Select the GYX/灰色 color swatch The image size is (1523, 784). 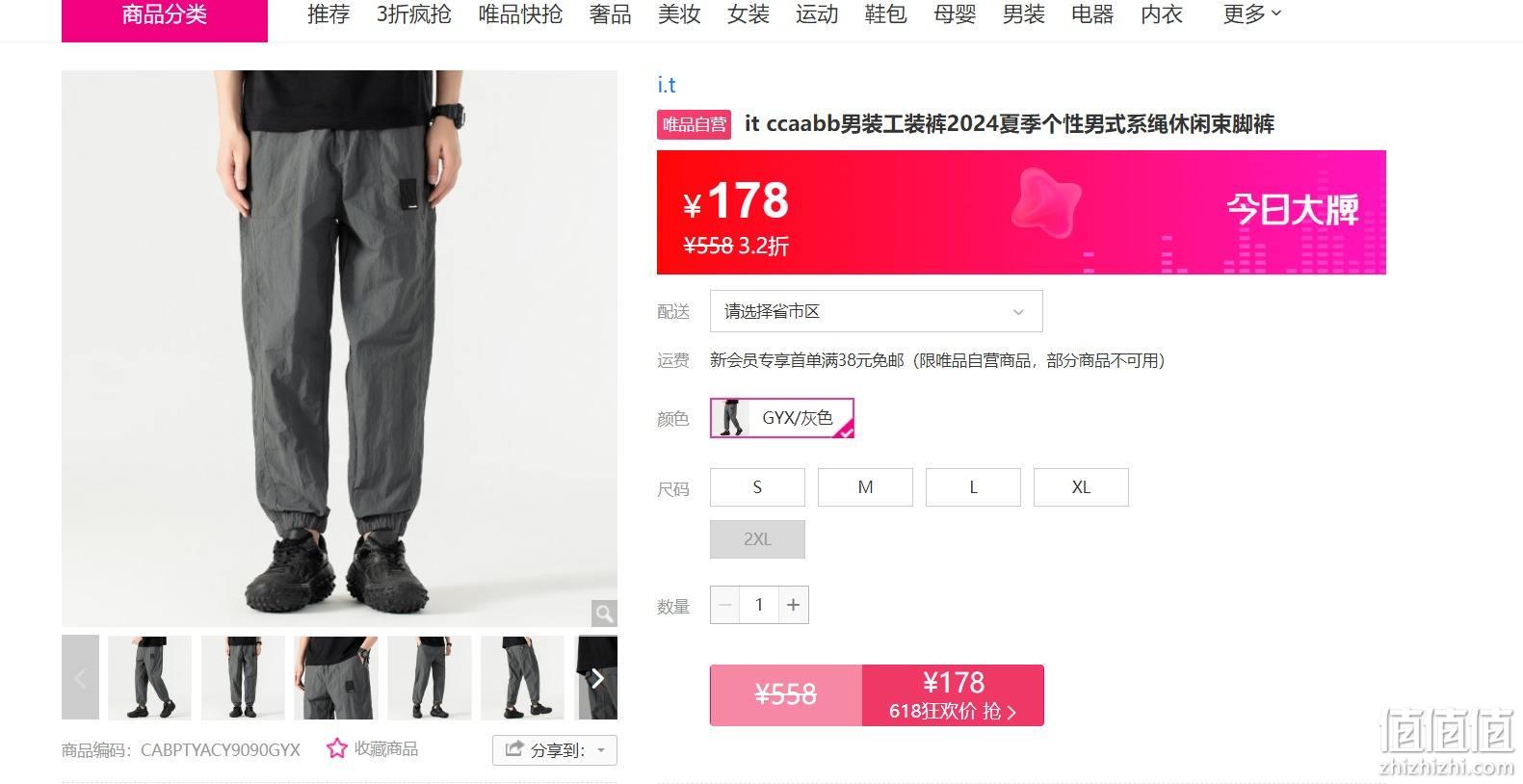(781, 418)
